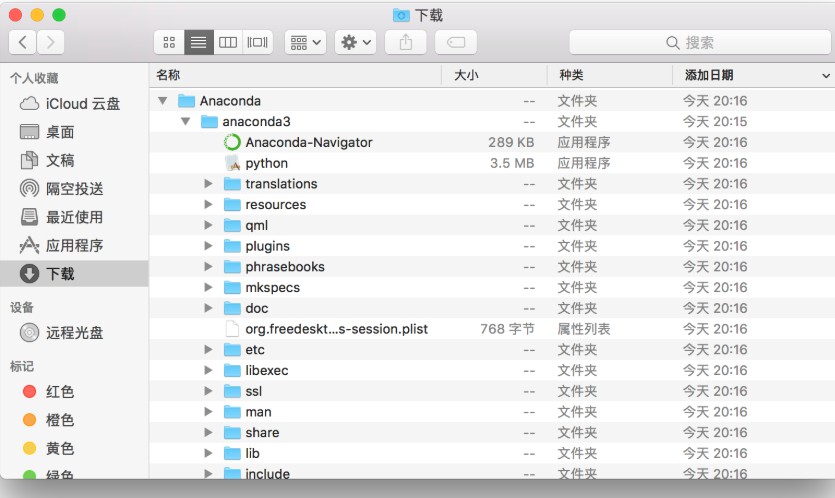Select the doc folder icon
Viewport: 835px width, 498px height.
pyautogui.click(x=232, y=308)
